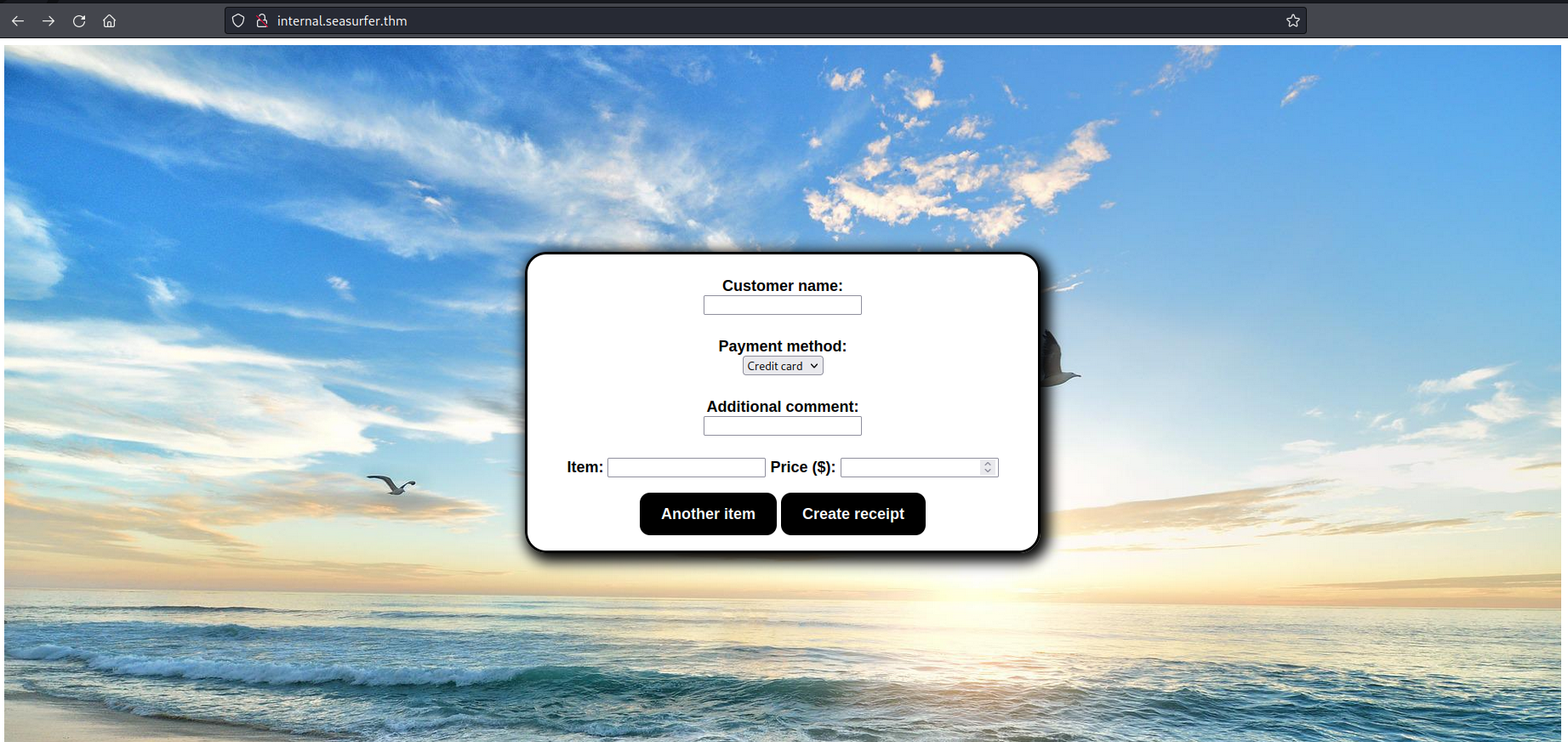Screen dimensions: 1568x742
Task: Select the Price ($) label
Action: coord(803,467)
